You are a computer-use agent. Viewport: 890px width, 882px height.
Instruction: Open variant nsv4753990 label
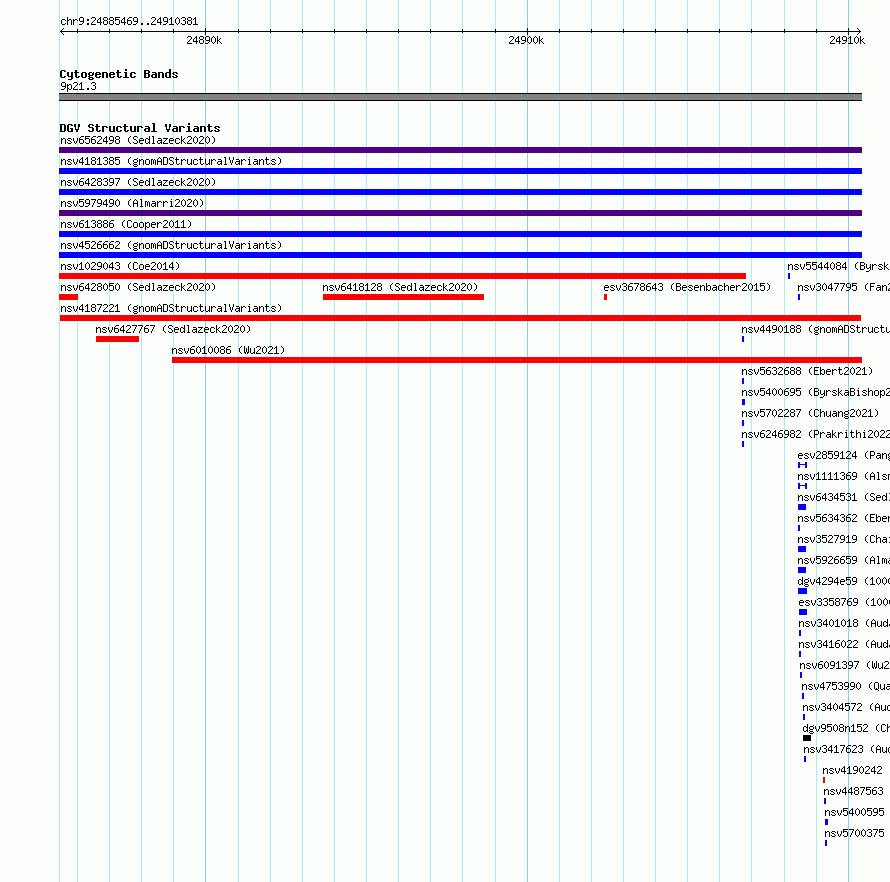click(x=845, y=686)
